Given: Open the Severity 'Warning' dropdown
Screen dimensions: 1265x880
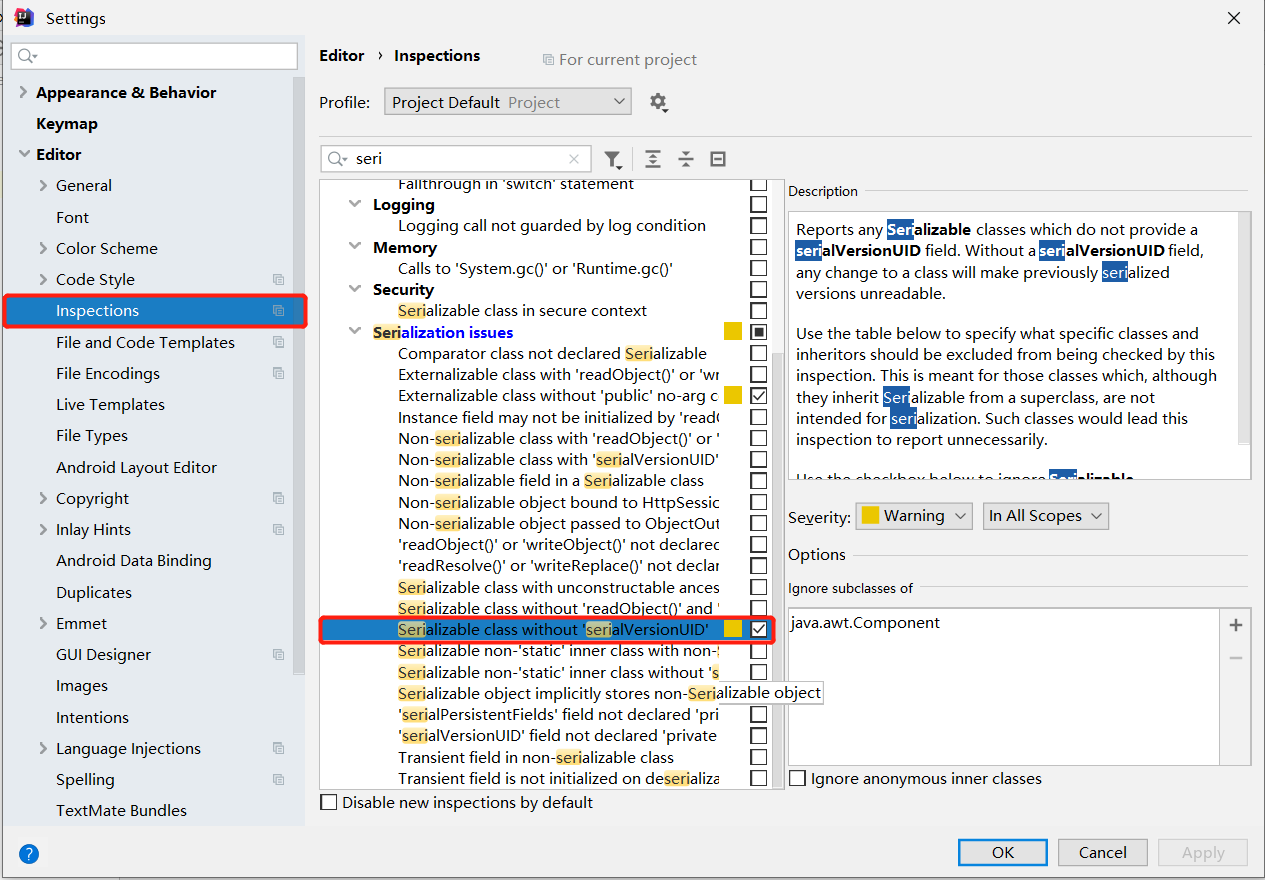Looking at the screenshot, I should click(x=914, y=516).
